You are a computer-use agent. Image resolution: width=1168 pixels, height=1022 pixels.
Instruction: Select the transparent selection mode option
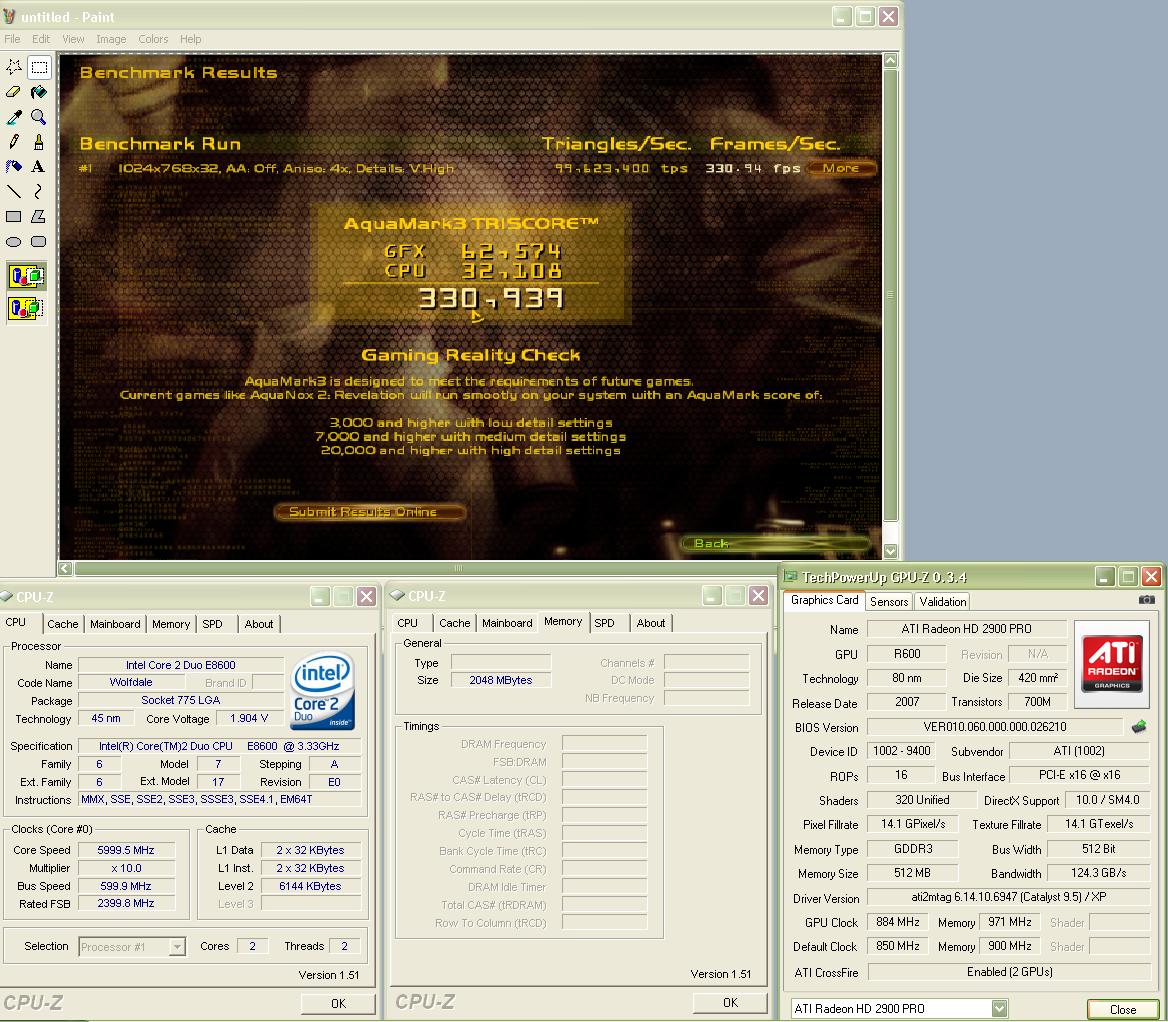coord(27,308)
